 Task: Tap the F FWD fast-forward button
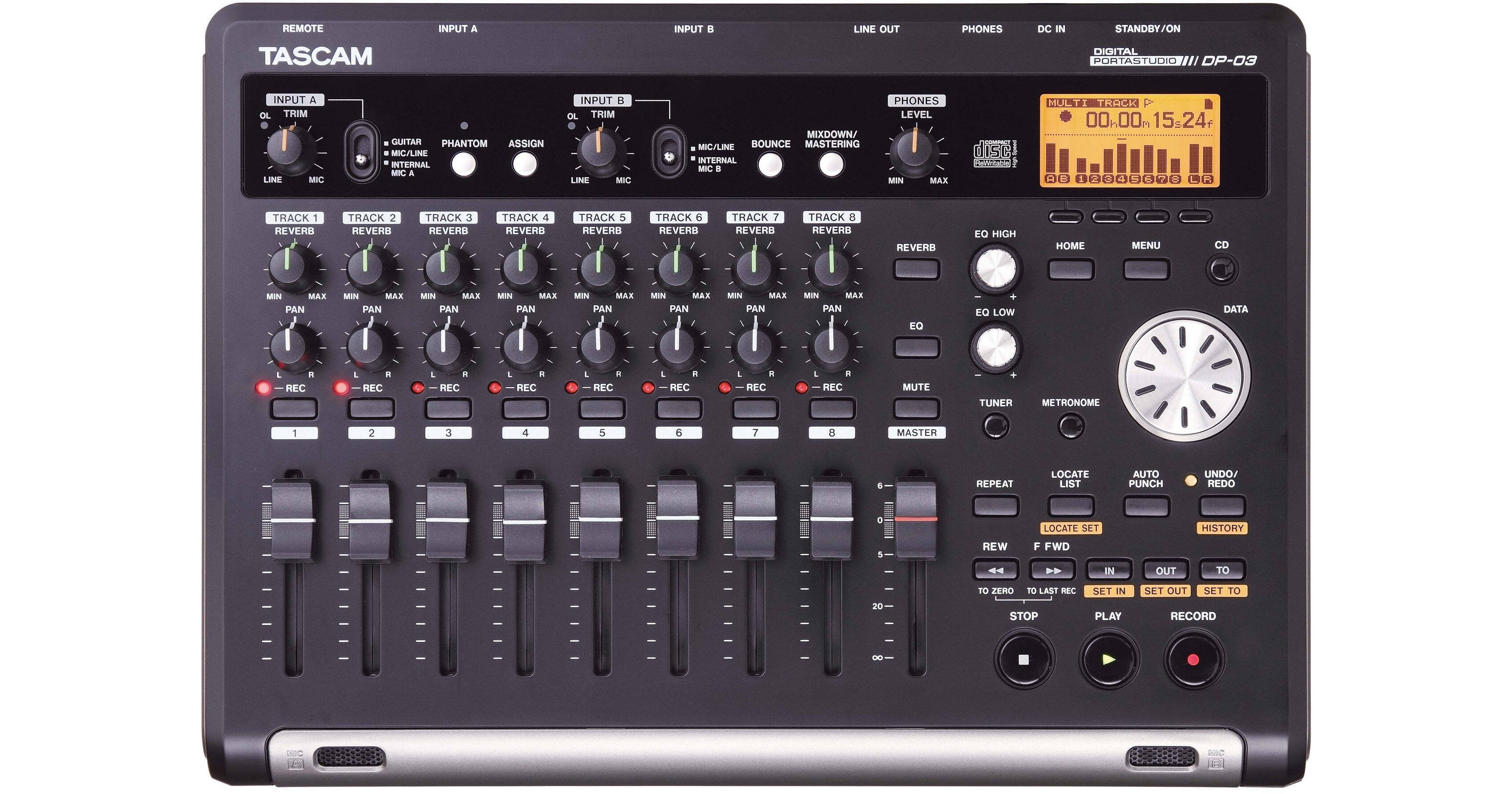(1052, 570)
